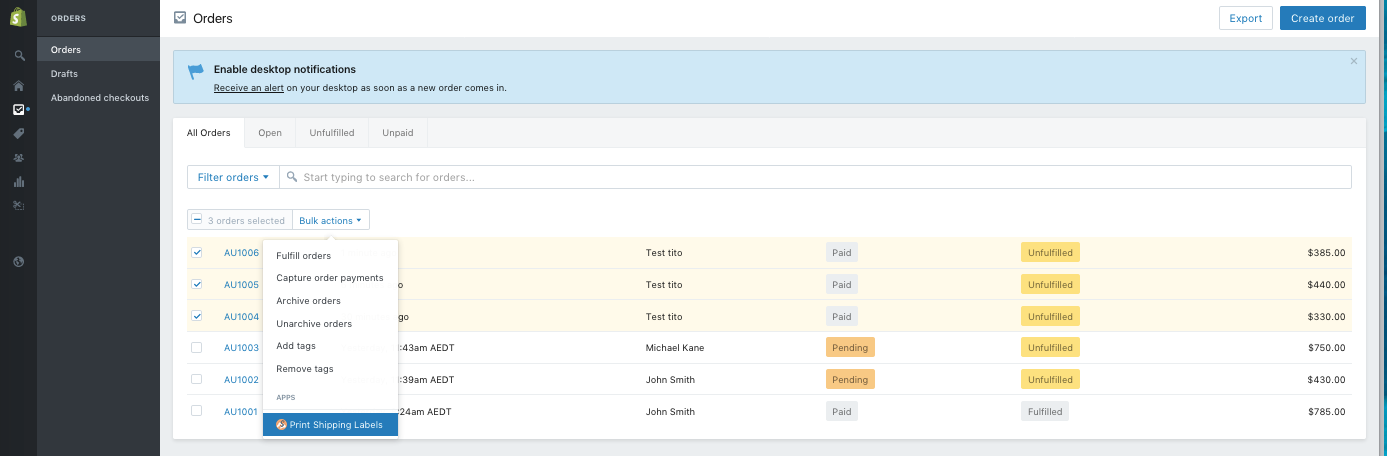
Task: Choose Add tags from menu
Action: tap(330, 346)
